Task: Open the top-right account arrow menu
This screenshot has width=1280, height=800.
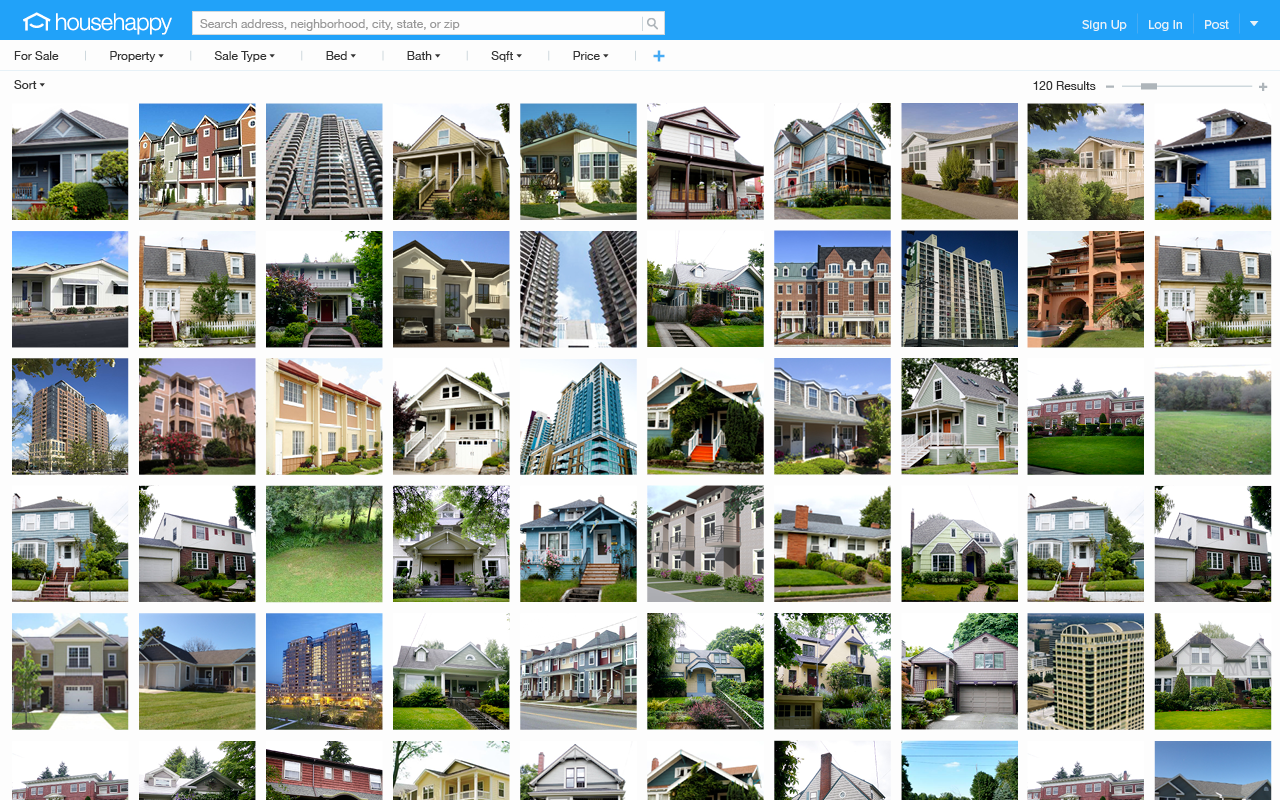Action: (x=1254, y=23)
